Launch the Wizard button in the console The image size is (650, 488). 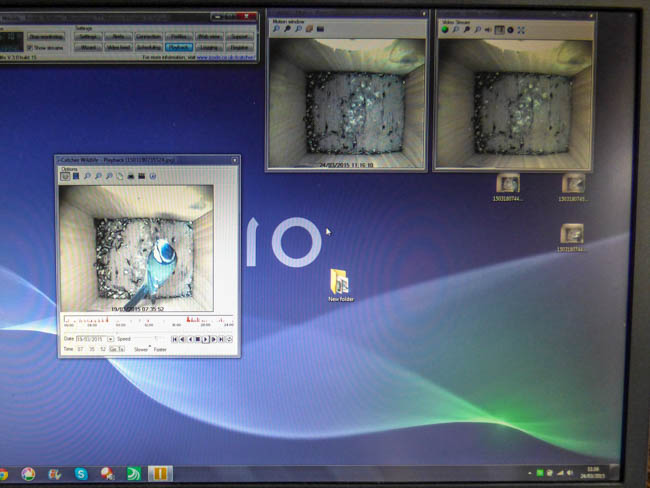[x=88, y=47]
